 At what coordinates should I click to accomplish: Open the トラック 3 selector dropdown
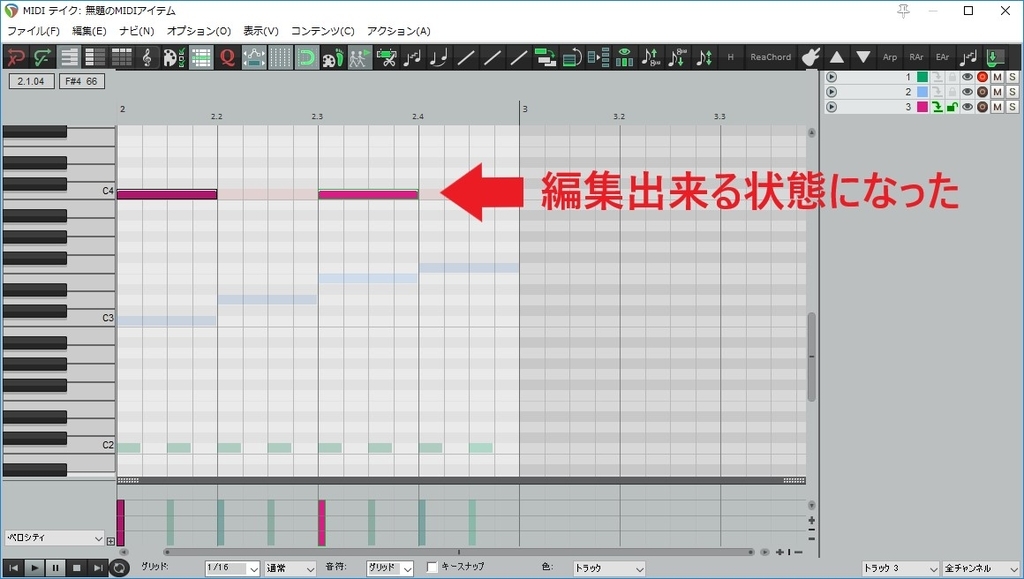pyautogui.click(x=901, y=568)
